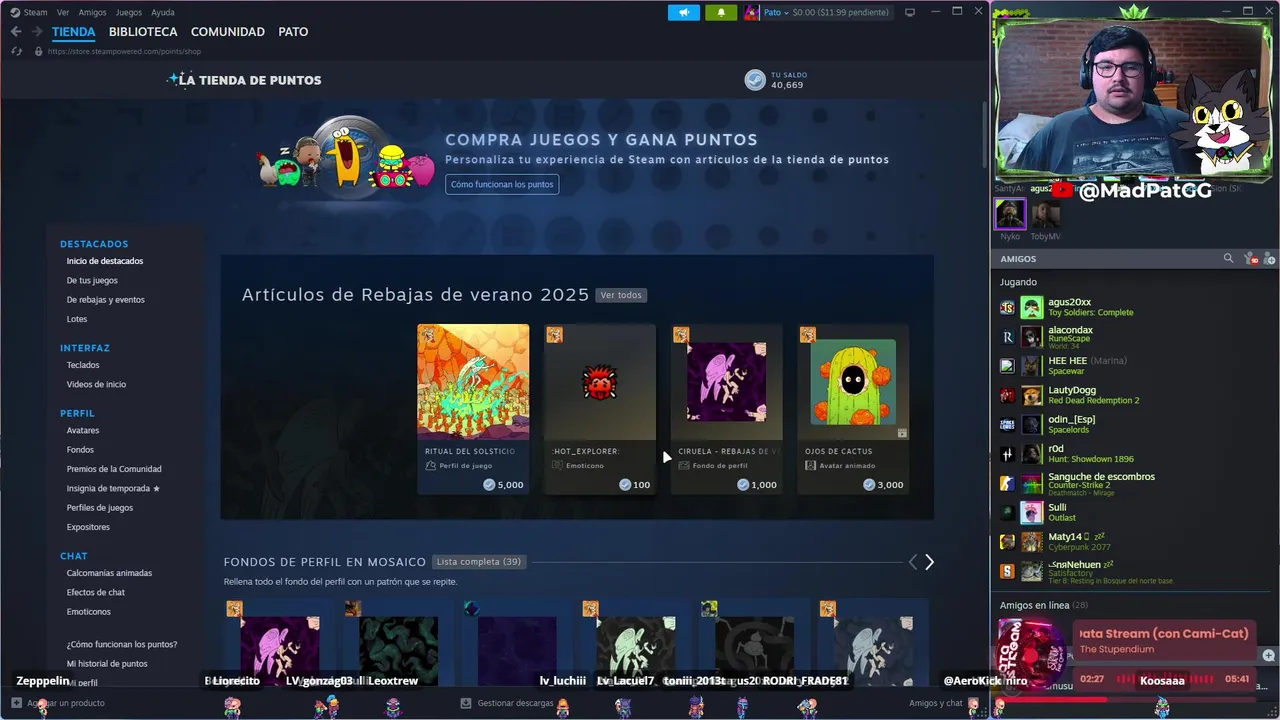Switch to the COMUNIDAD tab
Image resolution: width=1280 pixels, height=720 pixels.
tap(228, 32)
